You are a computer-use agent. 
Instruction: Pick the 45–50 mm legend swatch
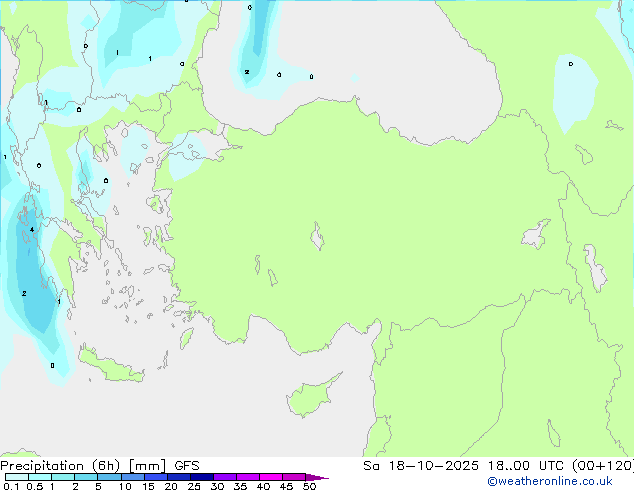[294, 477]
